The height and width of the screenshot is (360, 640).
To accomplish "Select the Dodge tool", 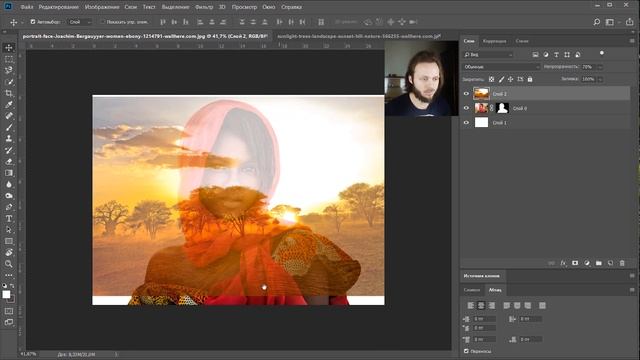I will (9, 196).
